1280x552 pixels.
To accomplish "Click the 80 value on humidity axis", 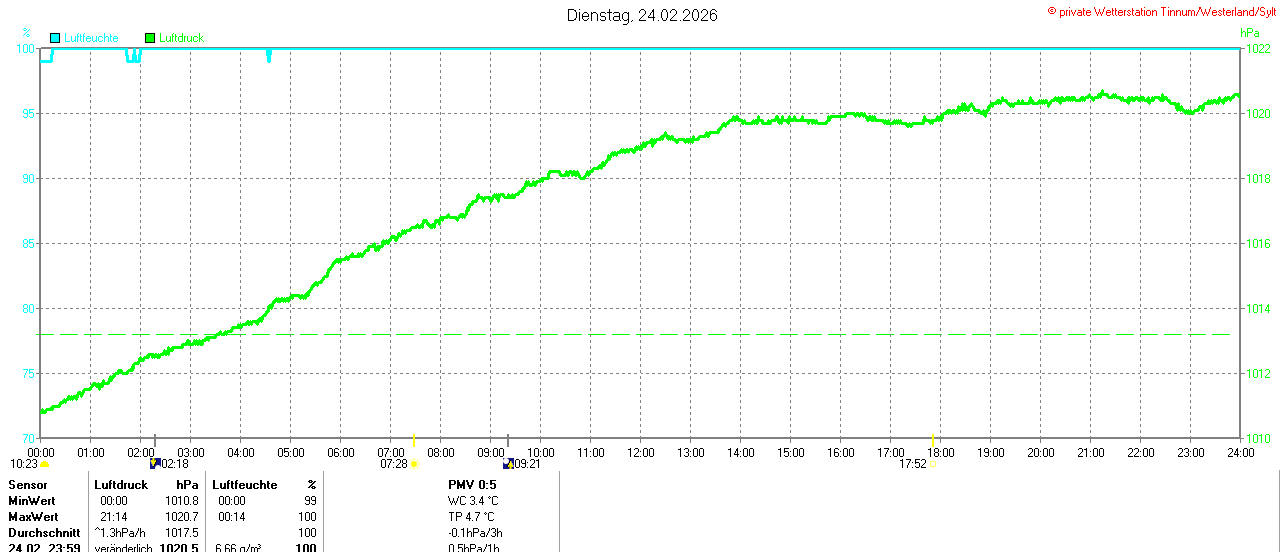I will pyautogui.click(x=28, y=309).
